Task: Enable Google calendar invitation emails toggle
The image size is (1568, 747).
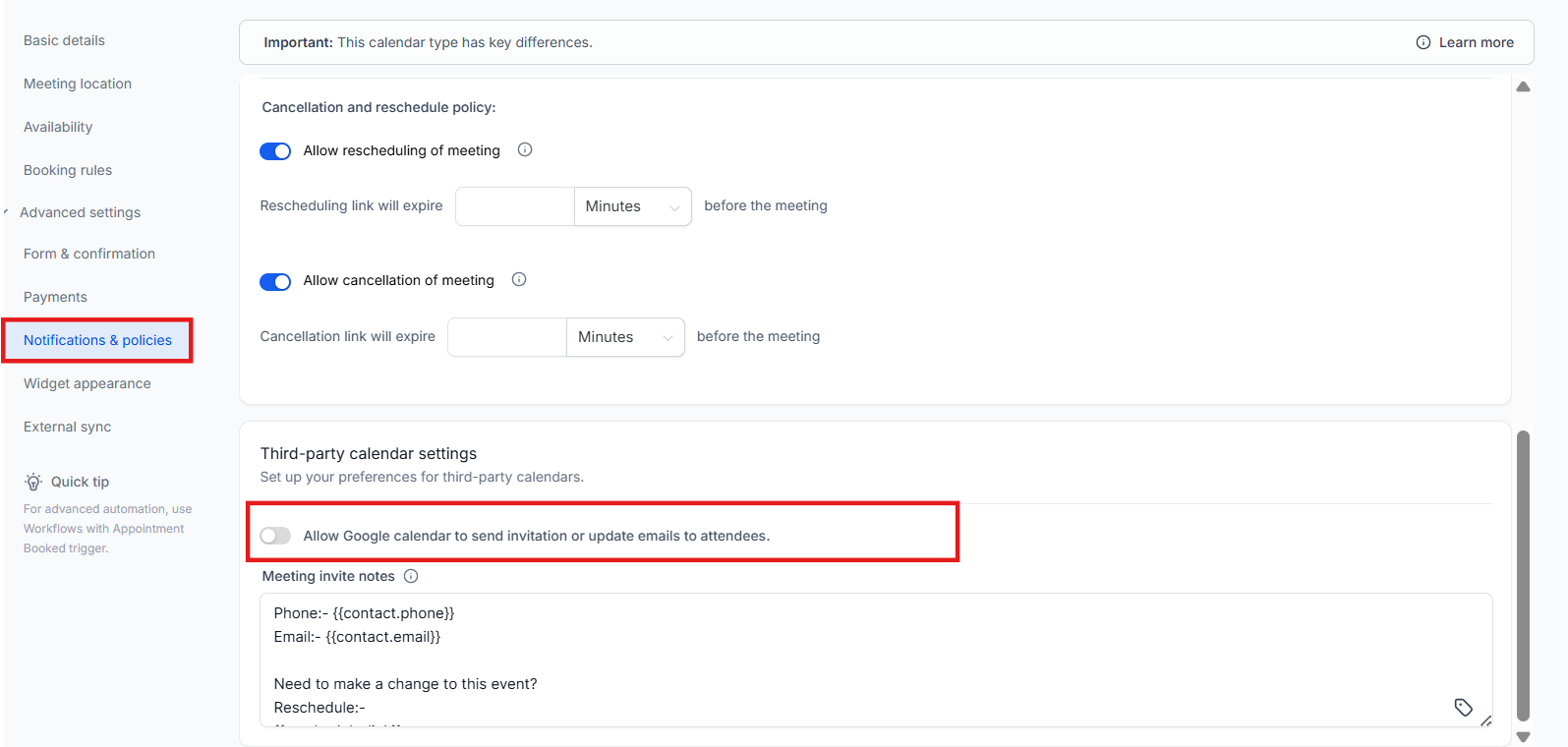Action: click(275, 536)
